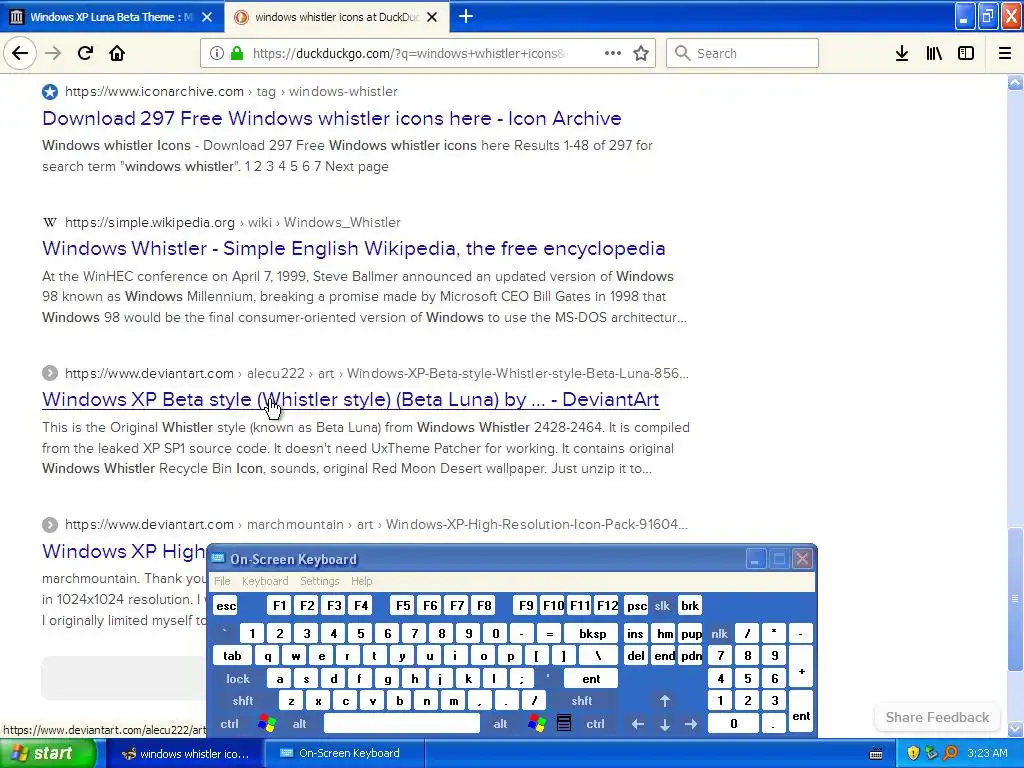Toggle the slk scroll lock key

click(x=662, y=605)
